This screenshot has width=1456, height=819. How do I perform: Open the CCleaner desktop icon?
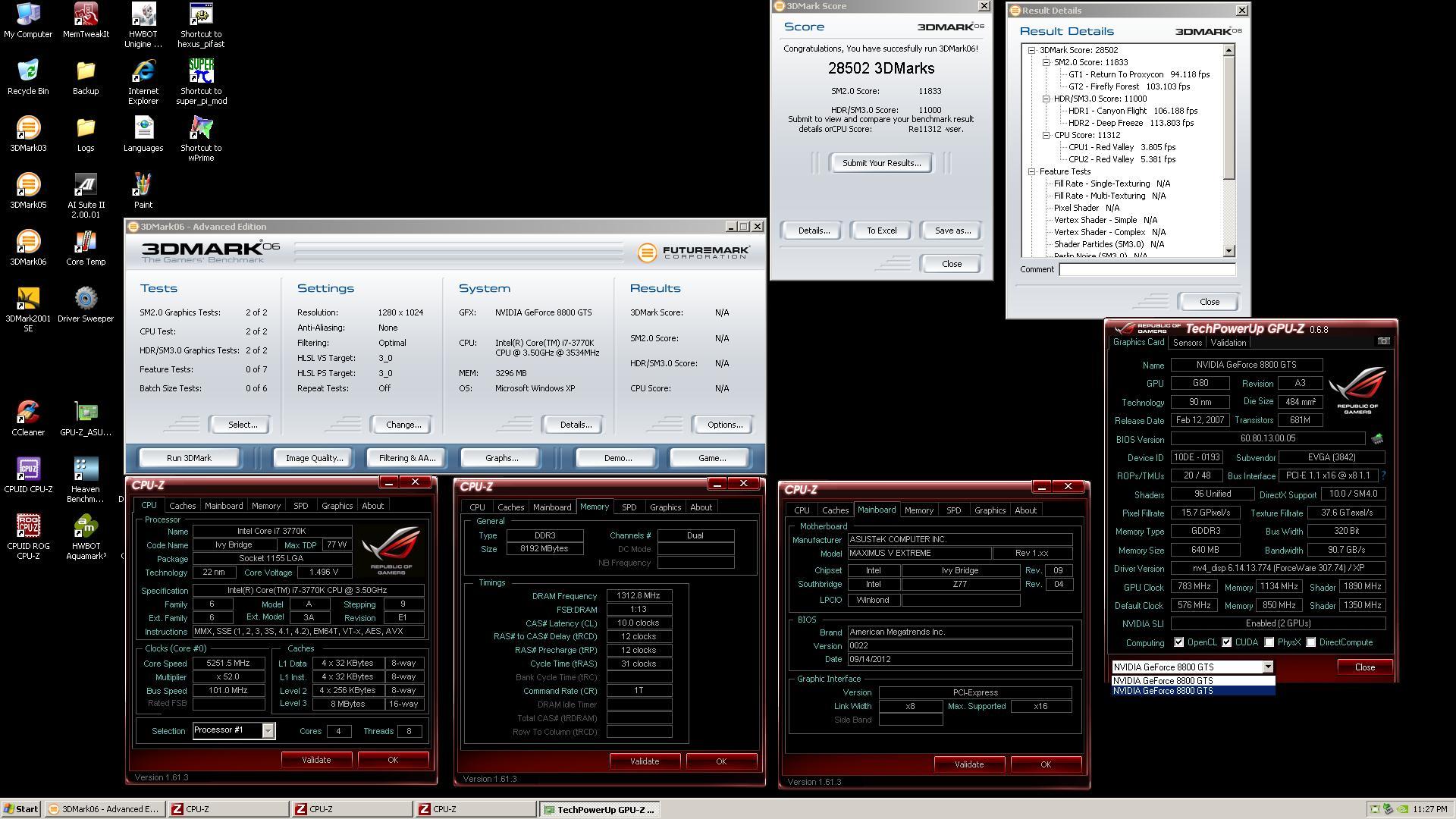[x=28, y=419]
